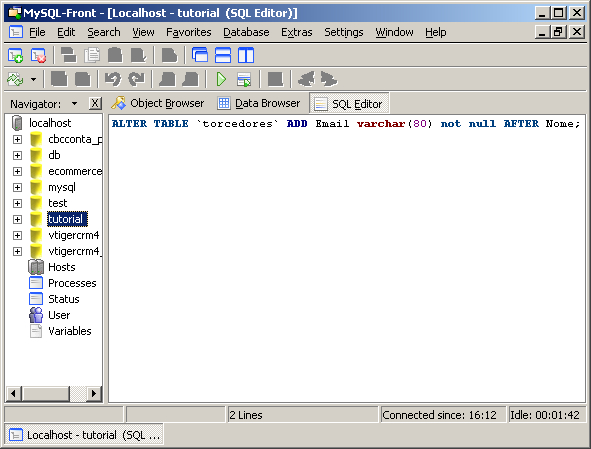This screenshot has width=591, height=449.
Task: Close the Navigator panel with its X
Action: point(95,103)
